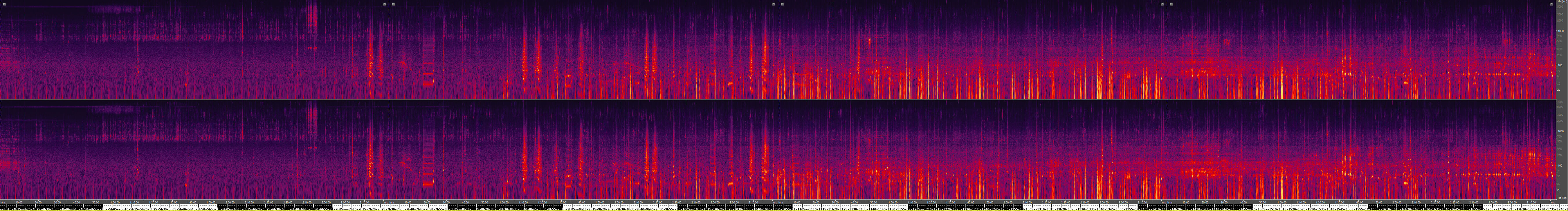Click the 1000 Hz mark on the upper channel scale
The image size is (1568, 211).
(x=1560, y=31)
